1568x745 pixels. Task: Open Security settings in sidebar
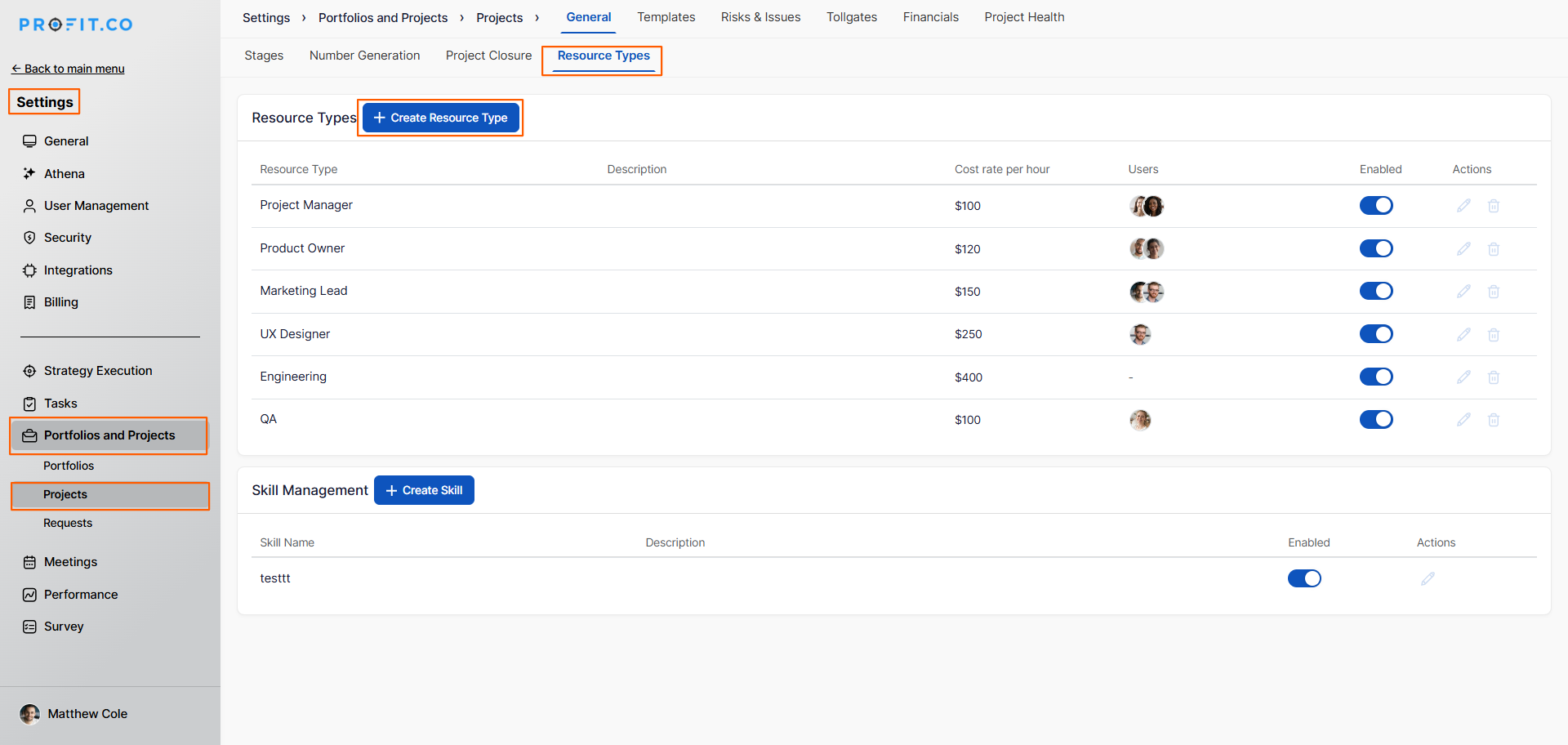click(x=67, y=238)
